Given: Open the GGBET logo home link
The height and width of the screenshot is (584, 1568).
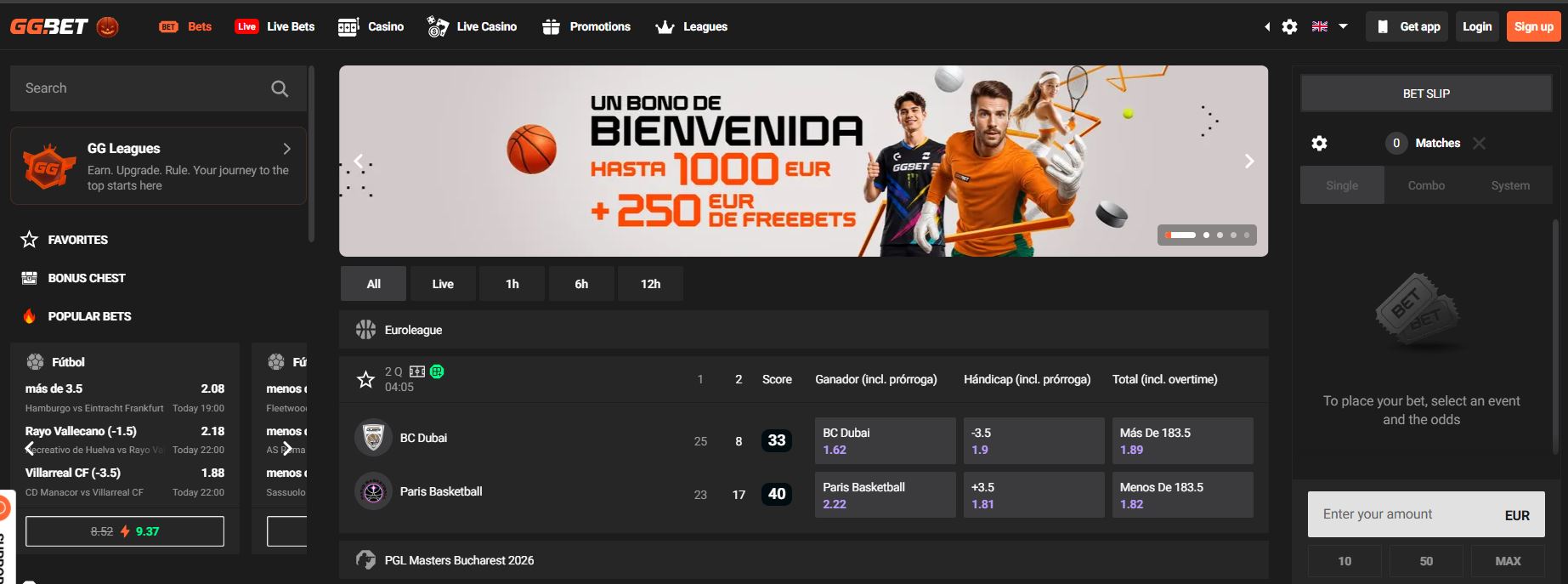Looking at the screenshot, I should coord(49,26).
